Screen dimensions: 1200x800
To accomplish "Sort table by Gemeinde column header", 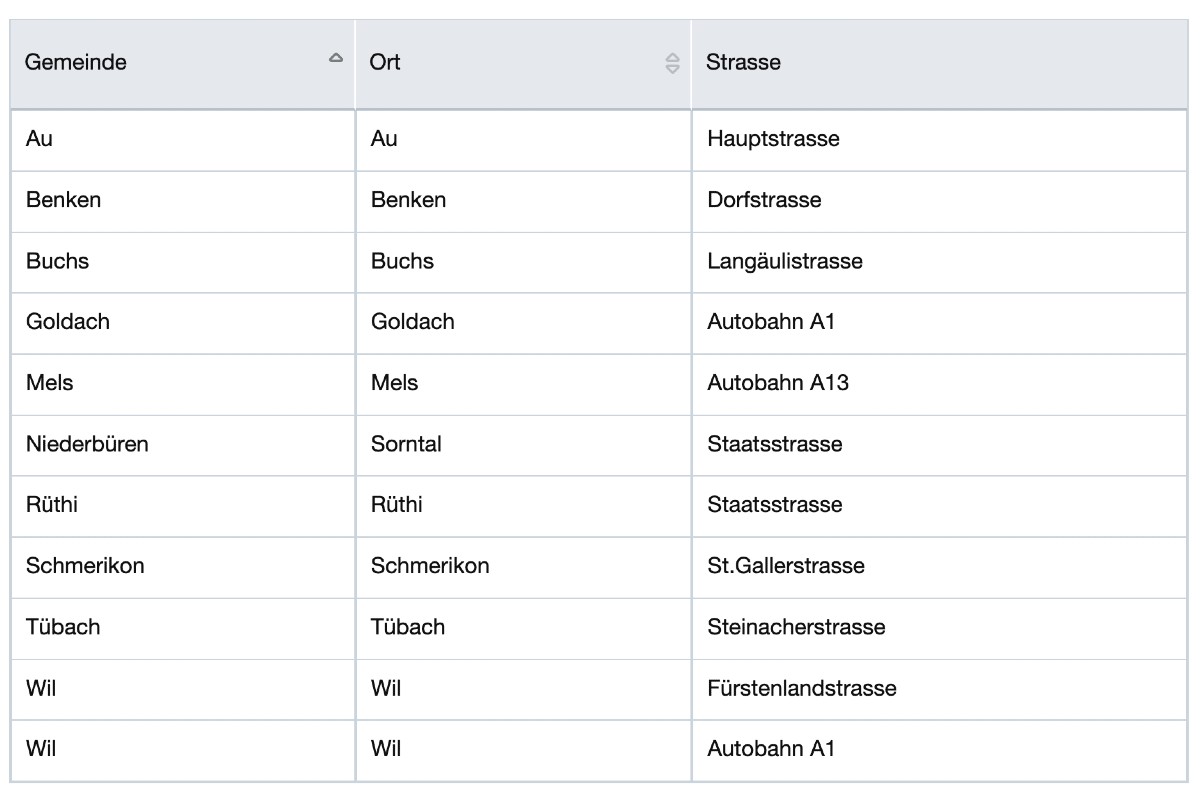I will pyautogui.click(x=76, y=63).
